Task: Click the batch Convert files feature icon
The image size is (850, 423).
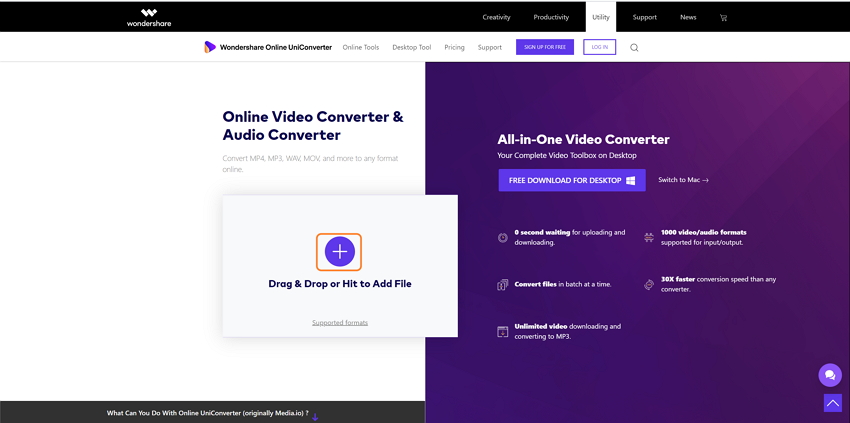Action: 503,285
